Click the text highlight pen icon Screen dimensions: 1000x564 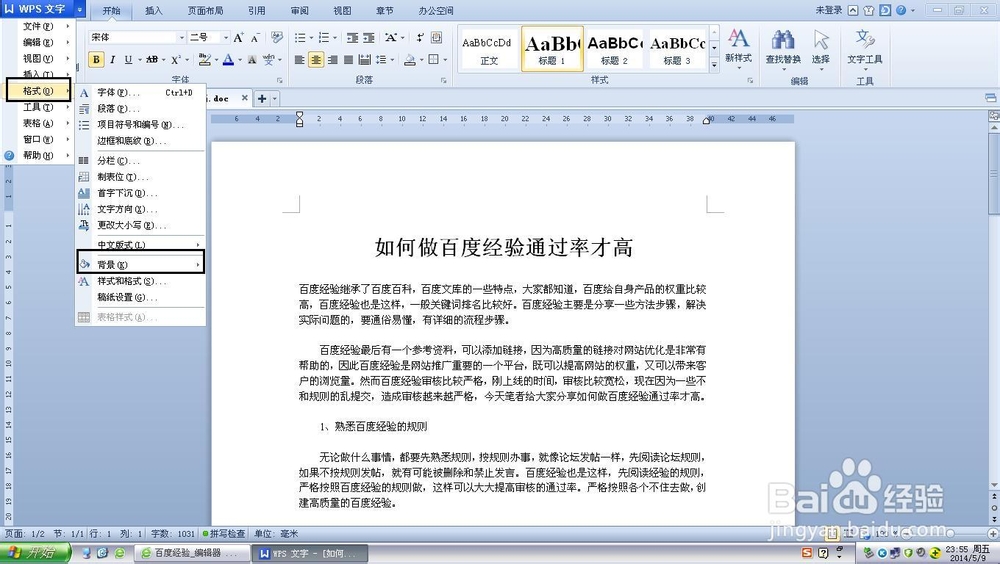tap(204, 59)
